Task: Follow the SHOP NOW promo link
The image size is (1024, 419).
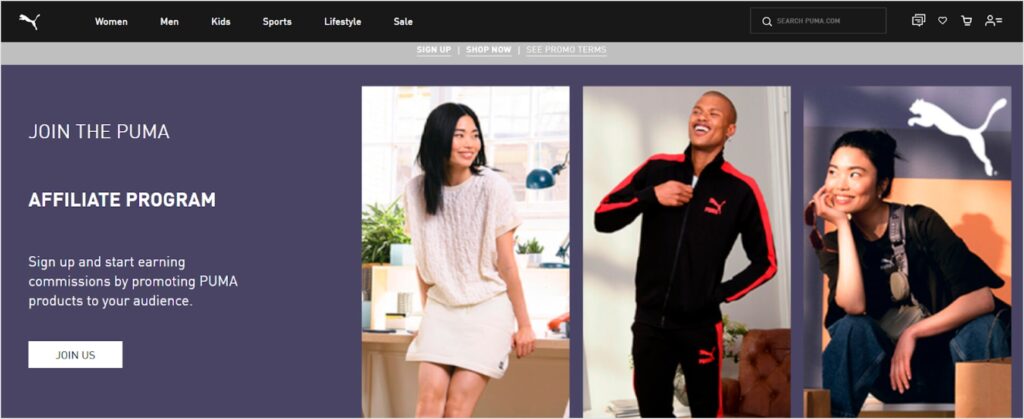Action: coord(488,50)
